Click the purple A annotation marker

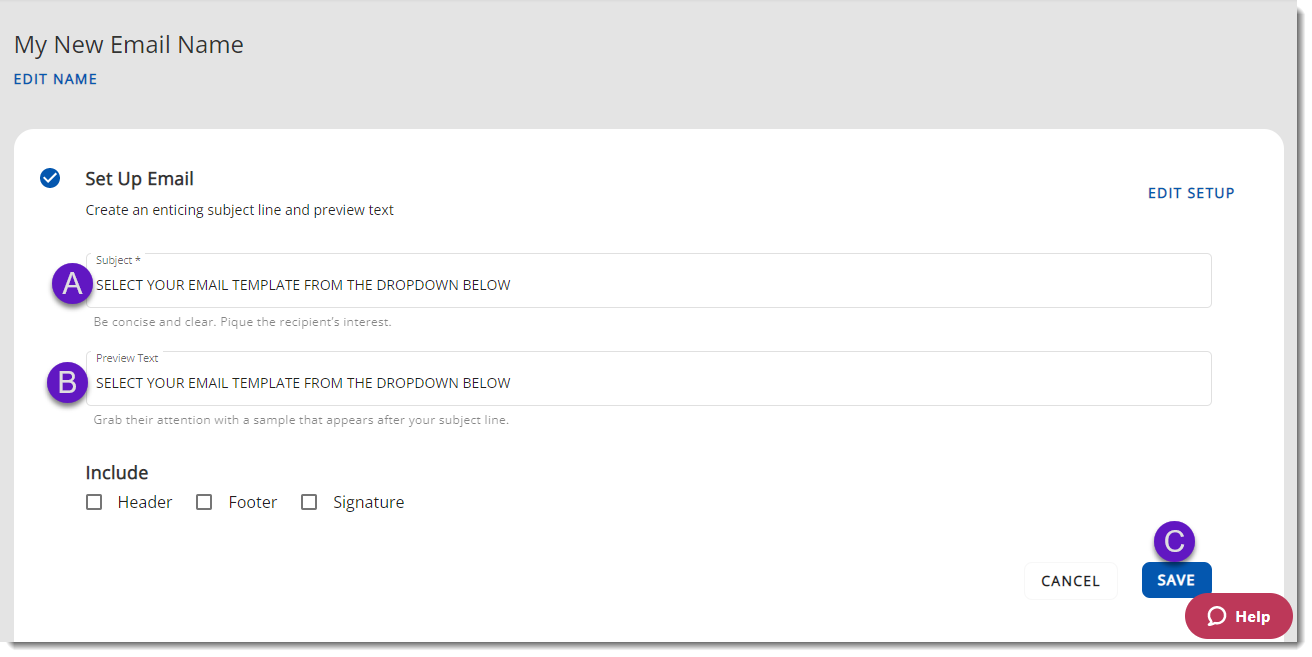[x=72, y=285]
